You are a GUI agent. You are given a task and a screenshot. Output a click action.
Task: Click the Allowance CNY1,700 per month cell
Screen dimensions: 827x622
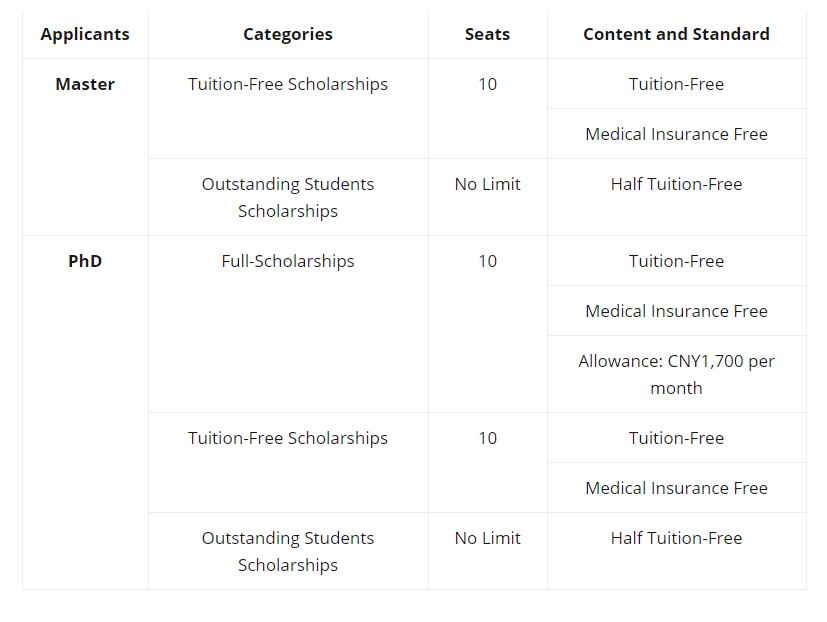pyautogui.click(x=676, y=375)
